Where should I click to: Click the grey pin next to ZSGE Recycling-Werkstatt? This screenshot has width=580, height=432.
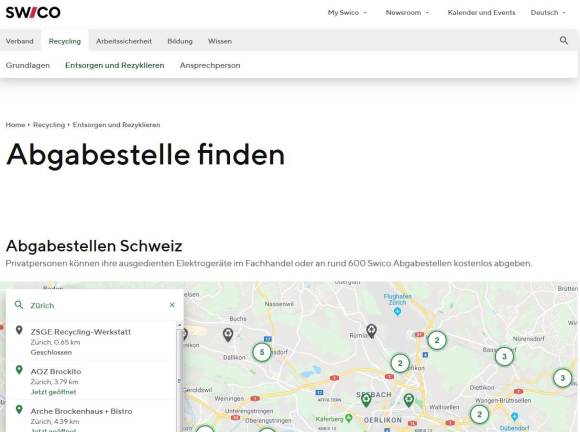[19, 330]
